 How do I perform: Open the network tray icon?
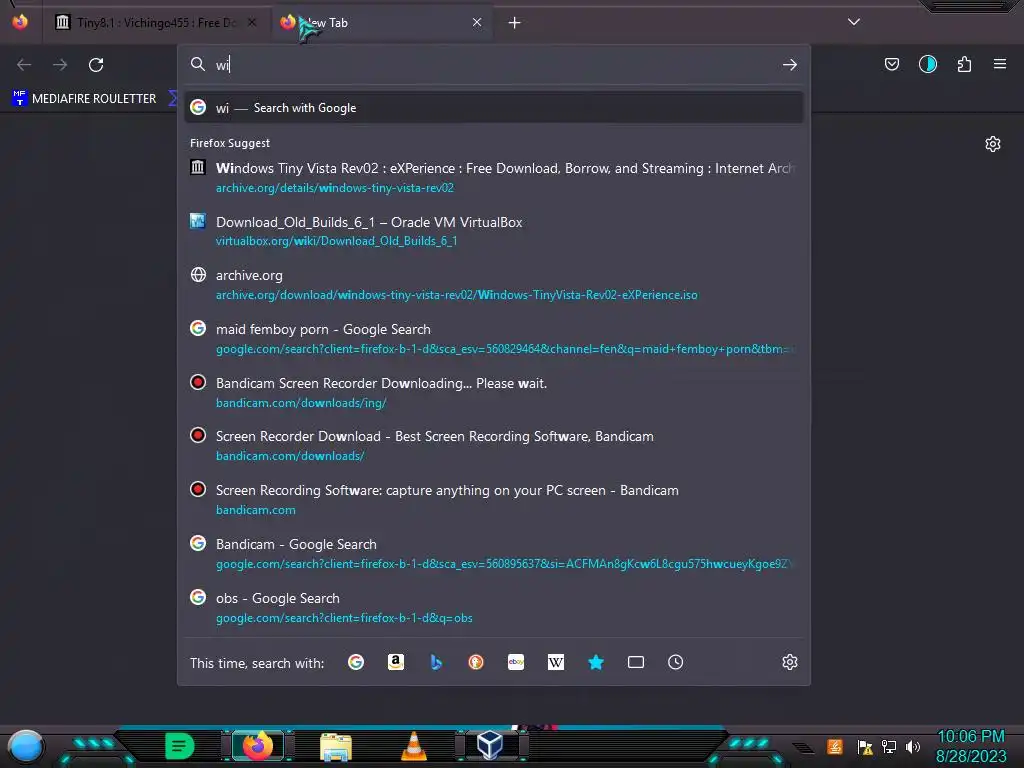coord(888,746)
